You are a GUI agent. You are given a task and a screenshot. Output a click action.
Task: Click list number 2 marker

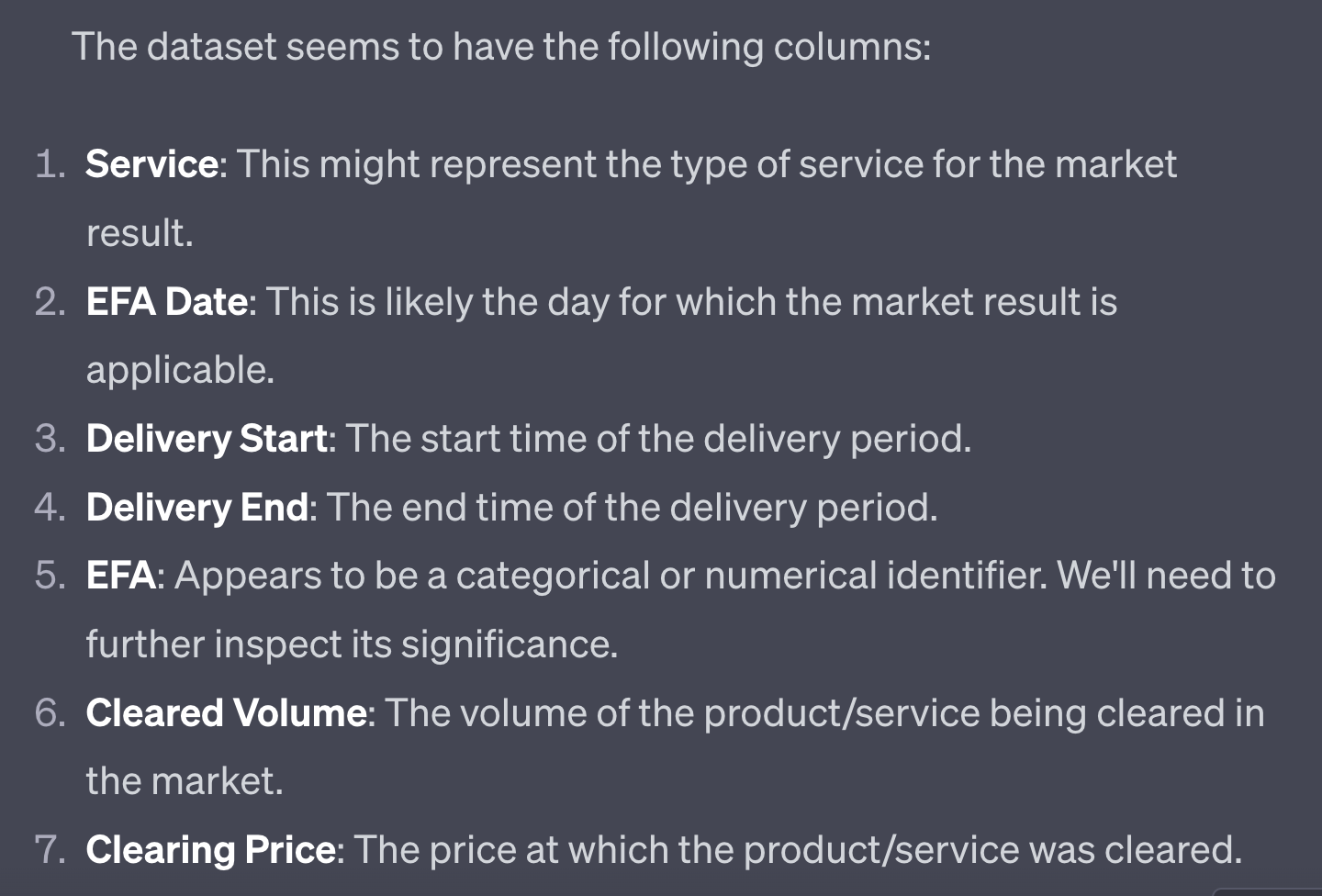[50, 302]
